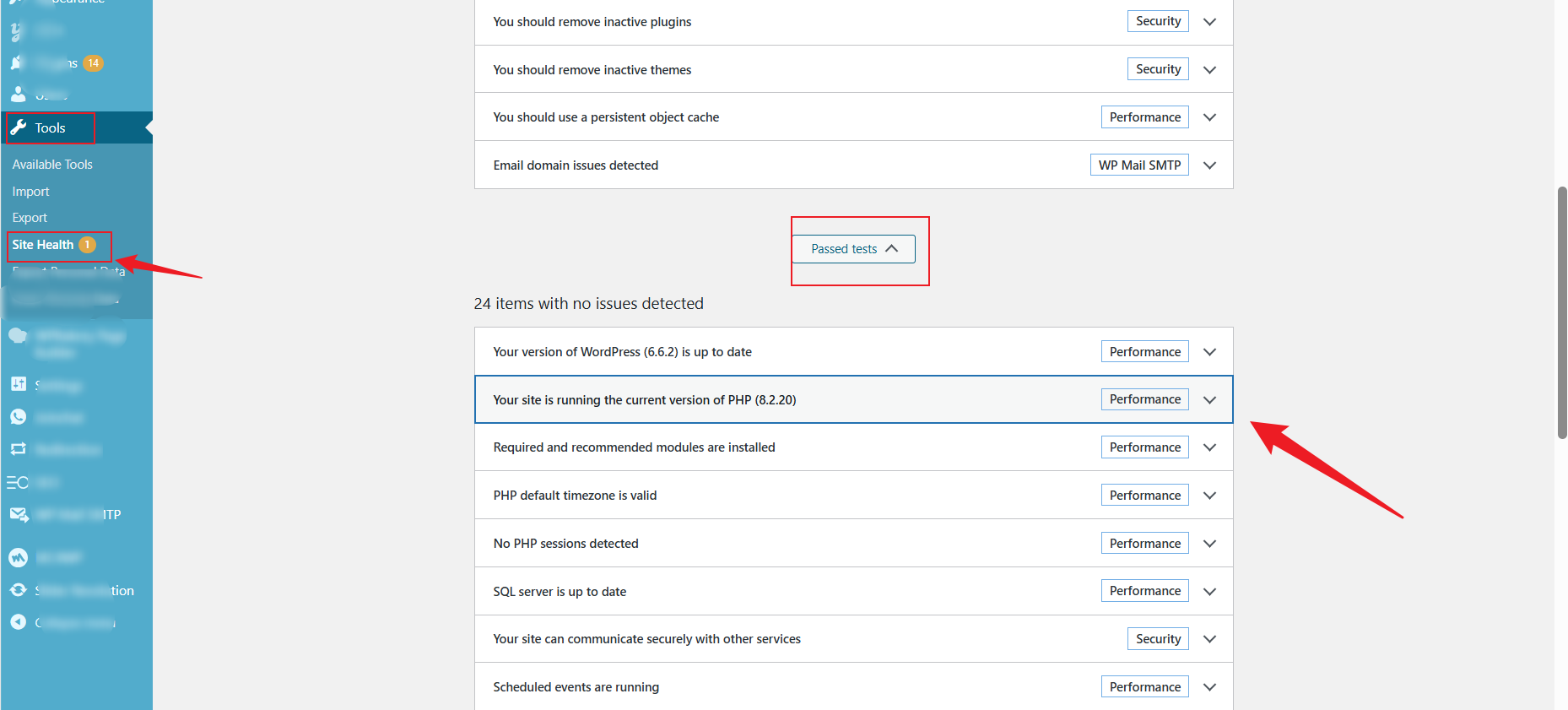Click Security badge on inactive plugins row
The height and width of the screenshot is (710, 1568).
[x=1158, y=21]
